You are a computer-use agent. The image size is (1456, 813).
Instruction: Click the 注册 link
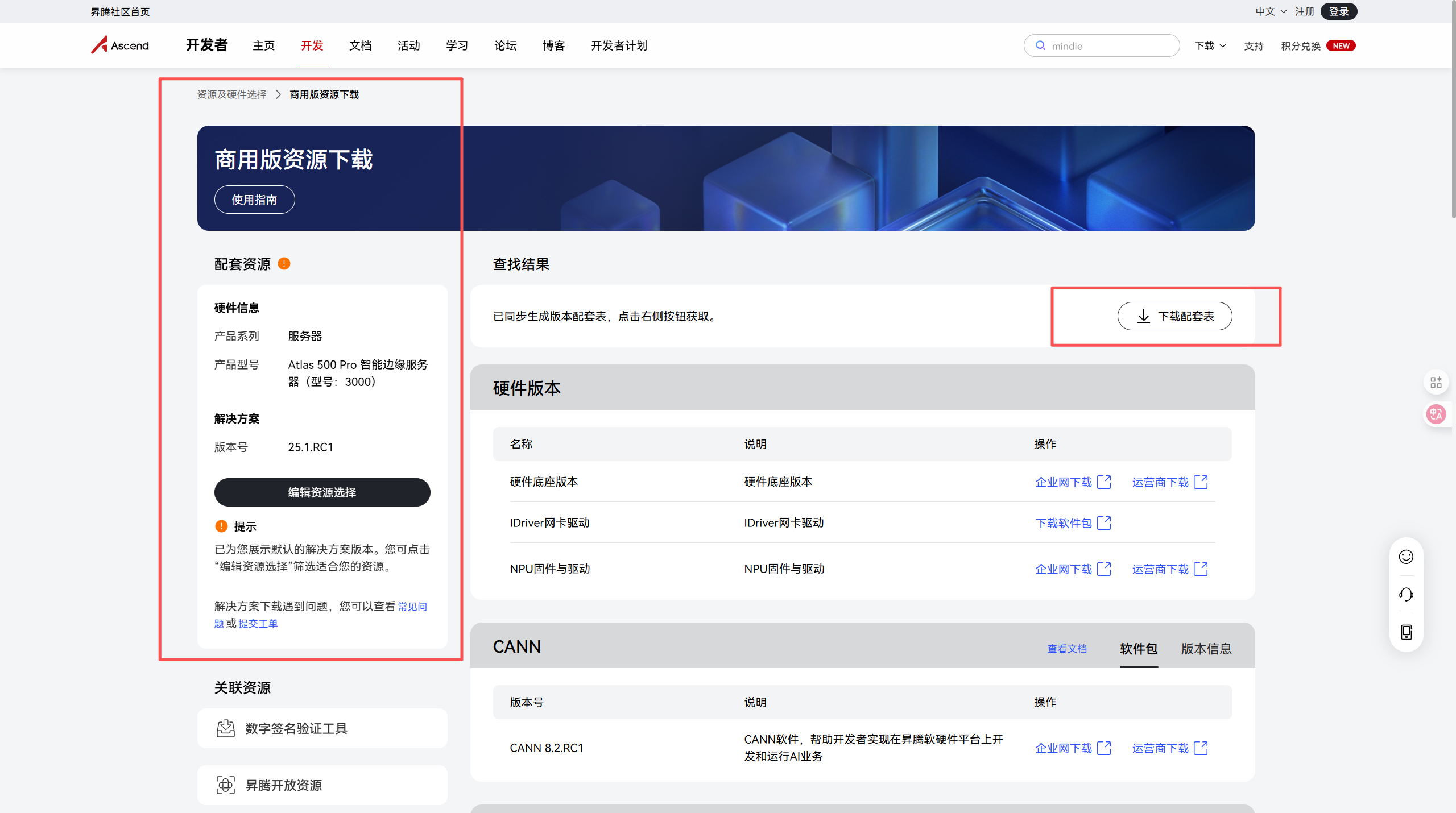click(x=1305, y=11)
